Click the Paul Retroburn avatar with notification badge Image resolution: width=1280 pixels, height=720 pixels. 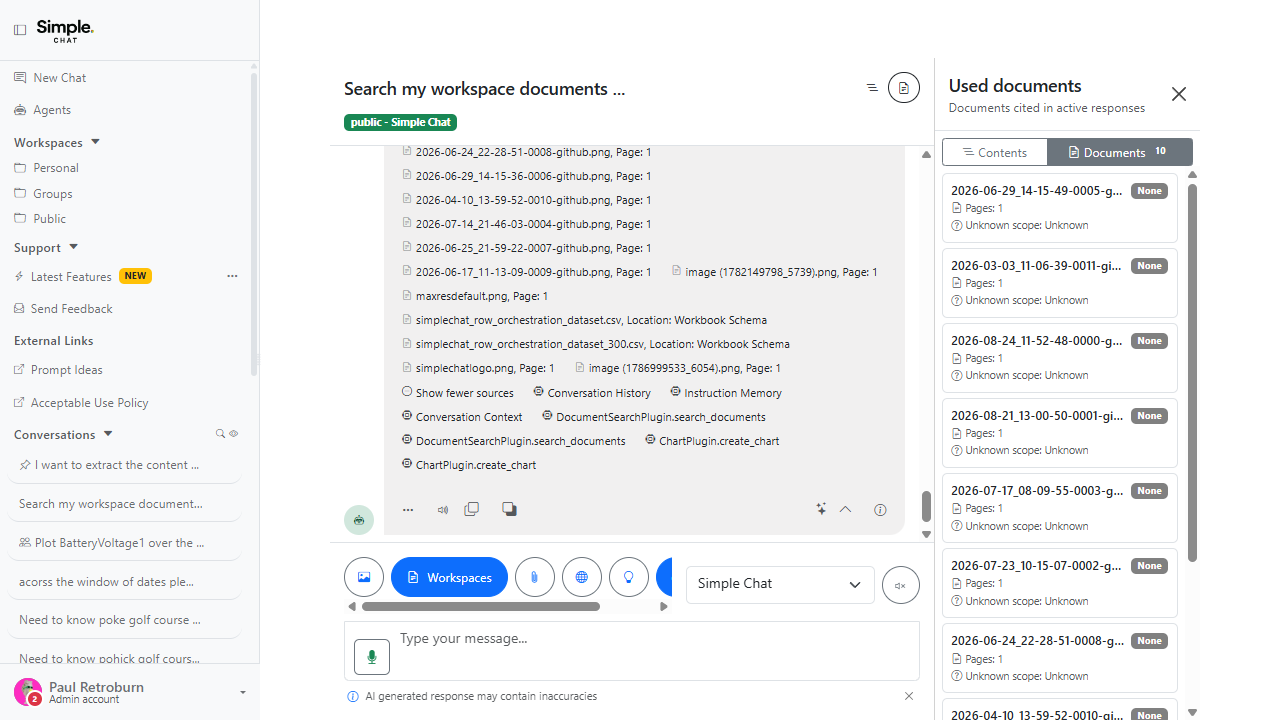pos(28,692)
